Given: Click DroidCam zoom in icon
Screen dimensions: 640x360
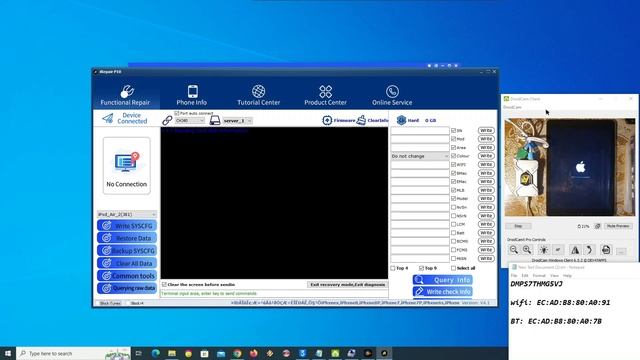Looking at the screenshot, I should 527,250.
